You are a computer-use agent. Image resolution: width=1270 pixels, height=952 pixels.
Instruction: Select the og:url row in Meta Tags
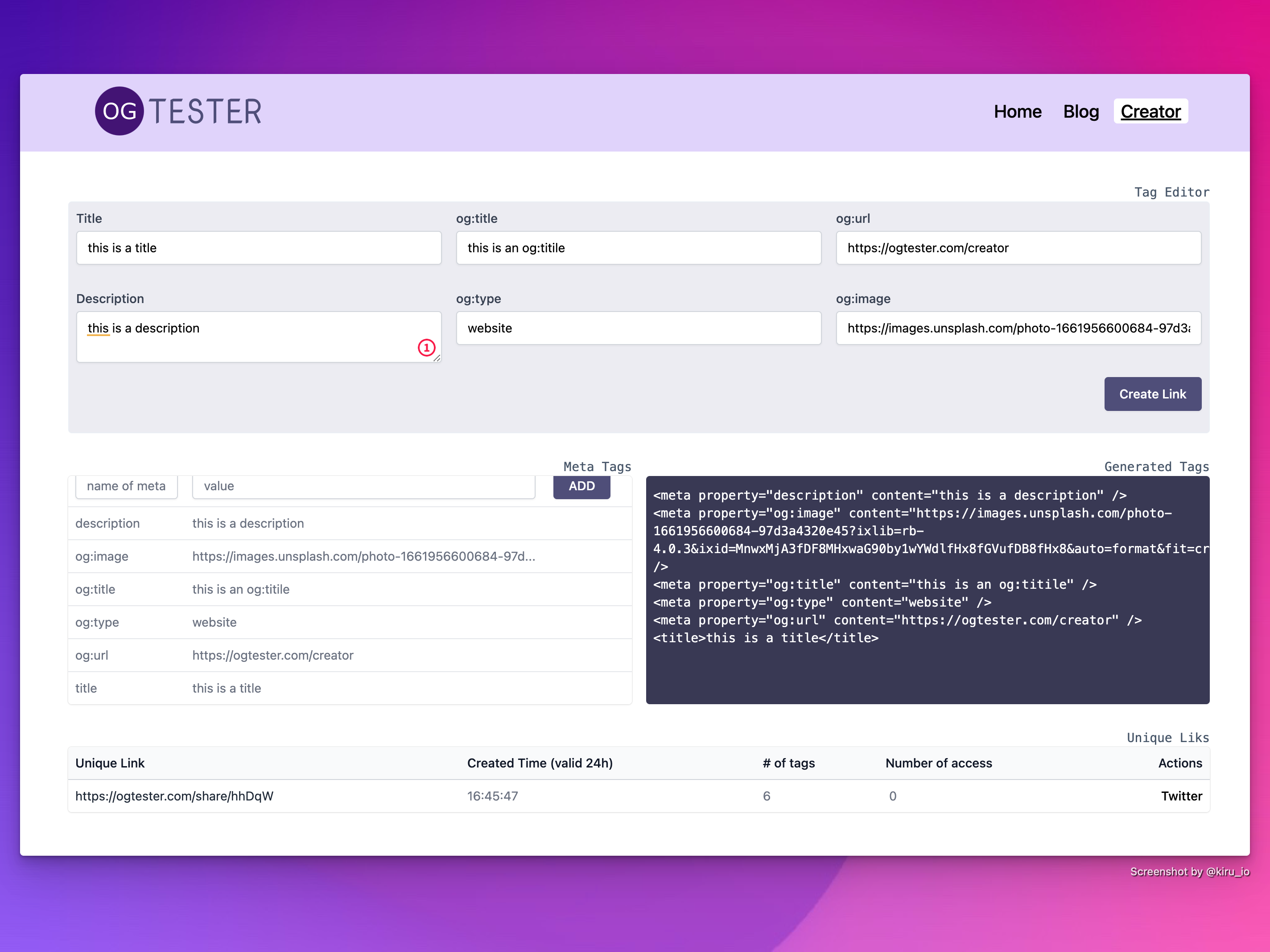pos(350,655)
